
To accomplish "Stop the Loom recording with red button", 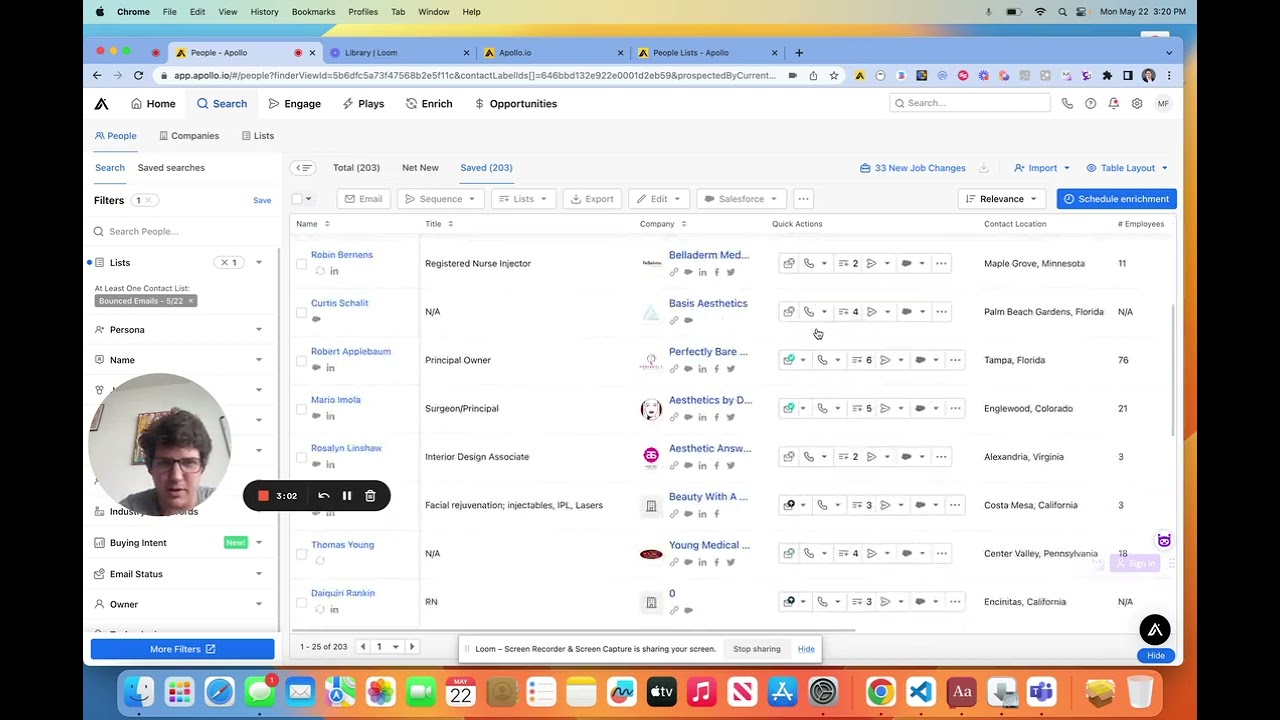I will tap(263, 496).
